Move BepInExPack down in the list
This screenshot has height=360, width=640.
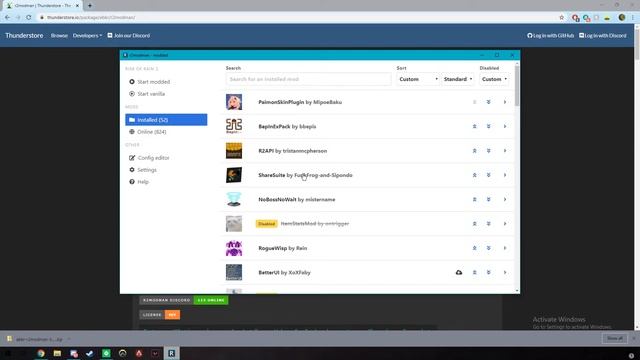click(x=488, y=127)
